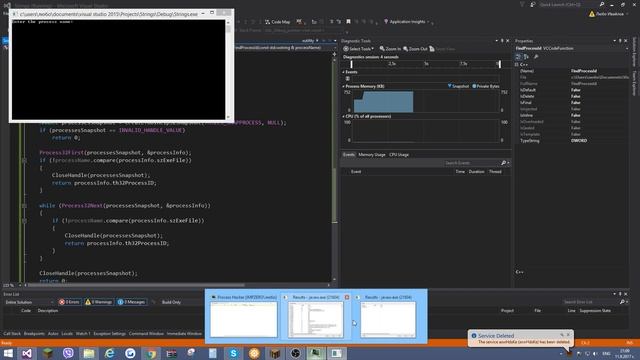Open Skype from the taskbar
Image resolution: width=640 pixels, height=360 pixels.
click(x=233, y=353)
